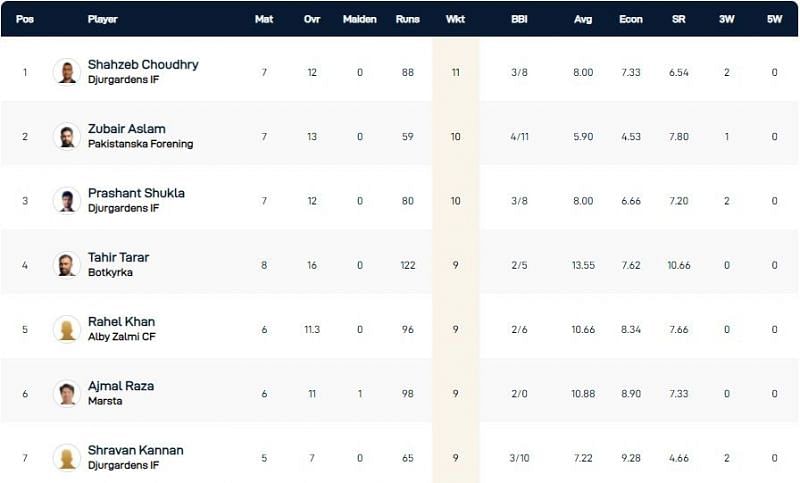
Task: Click Ajmal Raza's player avatar
Action: [67, 393]
